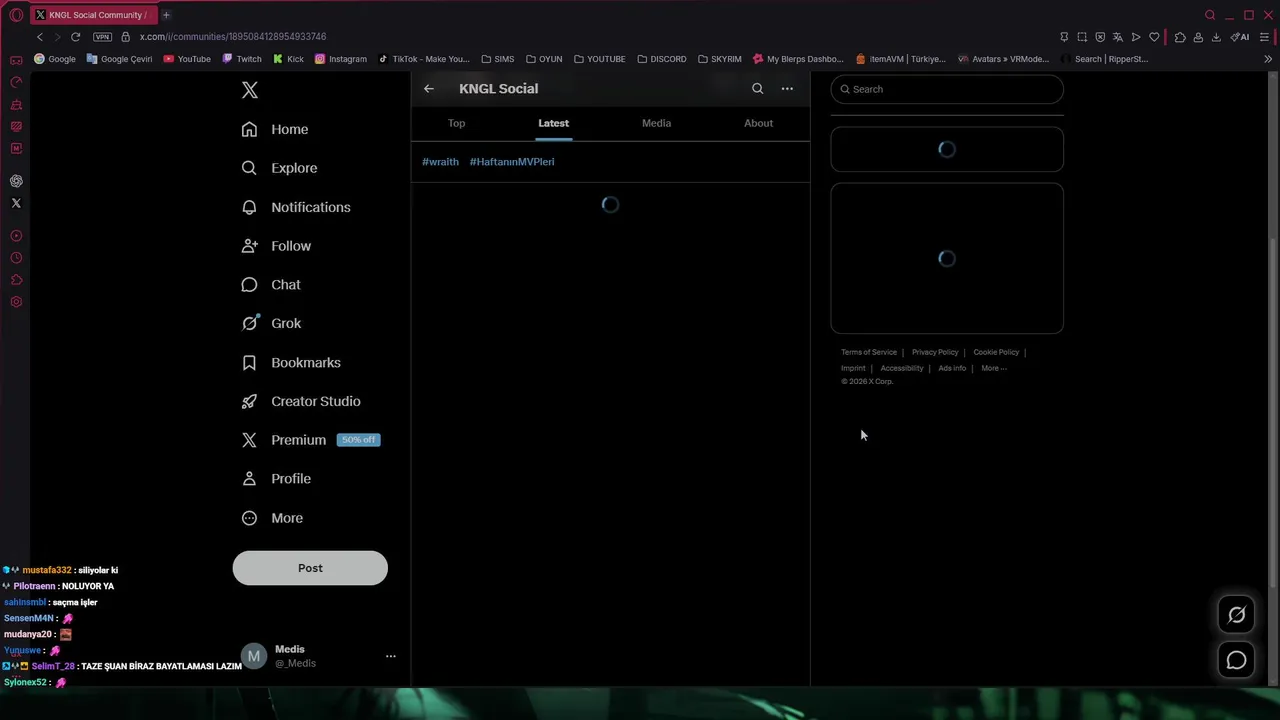Toggle the VPN badge in address bar

102,37
